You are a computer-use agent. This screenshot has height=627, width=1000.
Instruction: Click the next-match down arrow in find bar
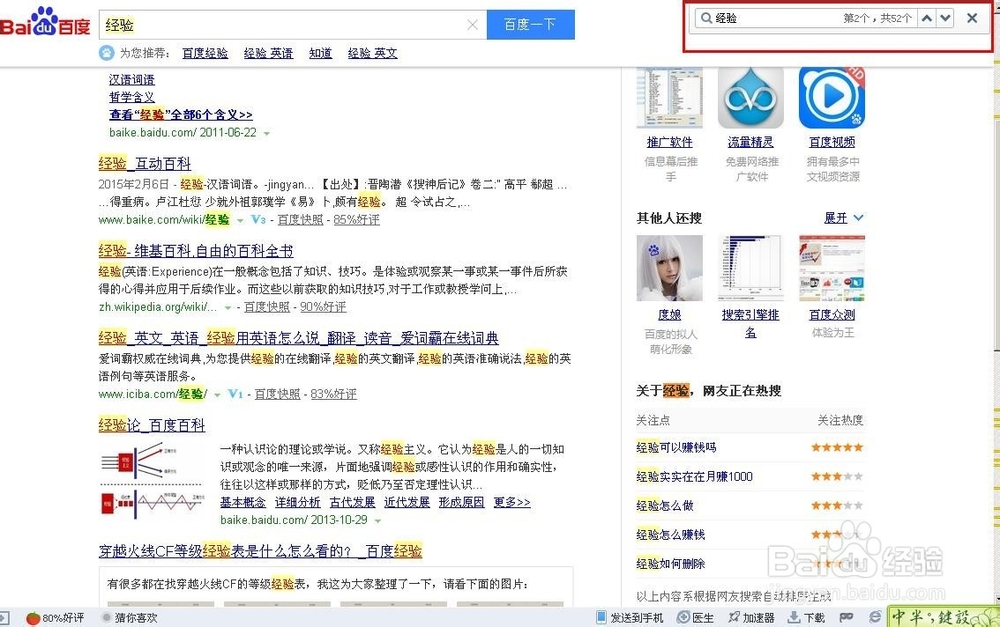tap(944, 17)
